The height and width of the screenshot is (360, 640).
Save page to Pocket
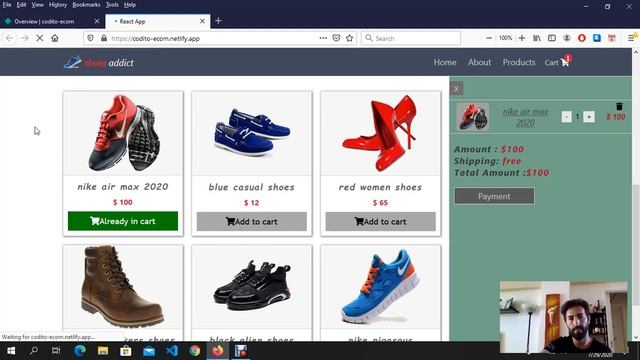coord(336,38)
